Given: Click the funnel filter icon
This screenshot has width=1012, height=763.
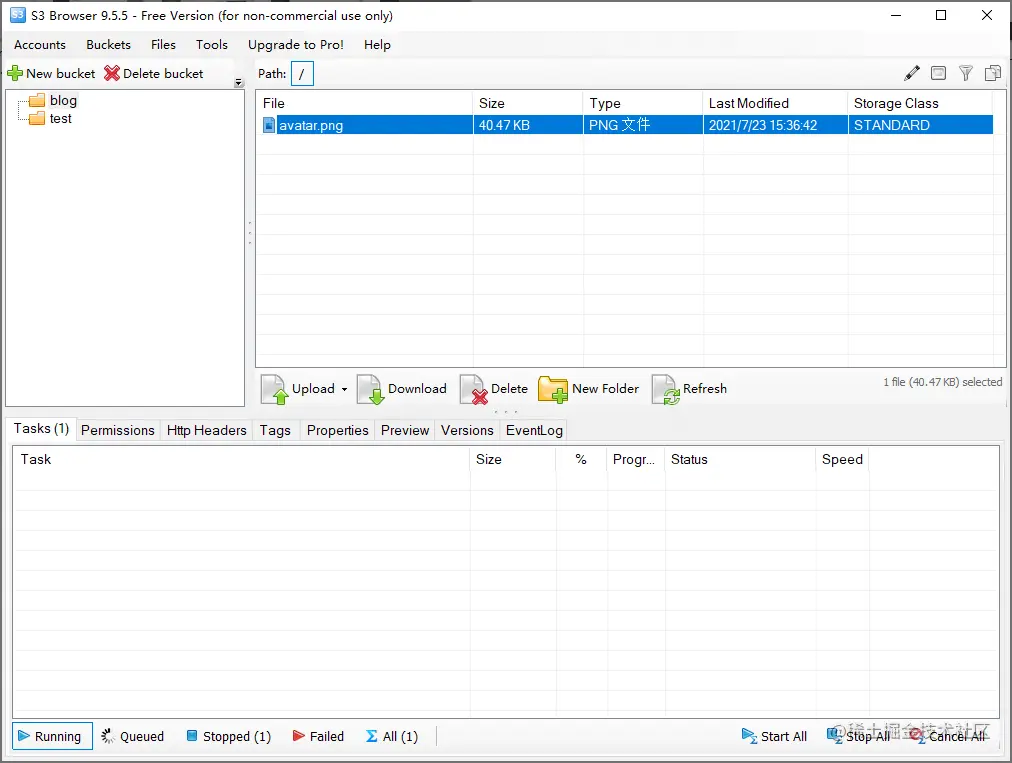Looking at the screenshot, I should (966, 74).
